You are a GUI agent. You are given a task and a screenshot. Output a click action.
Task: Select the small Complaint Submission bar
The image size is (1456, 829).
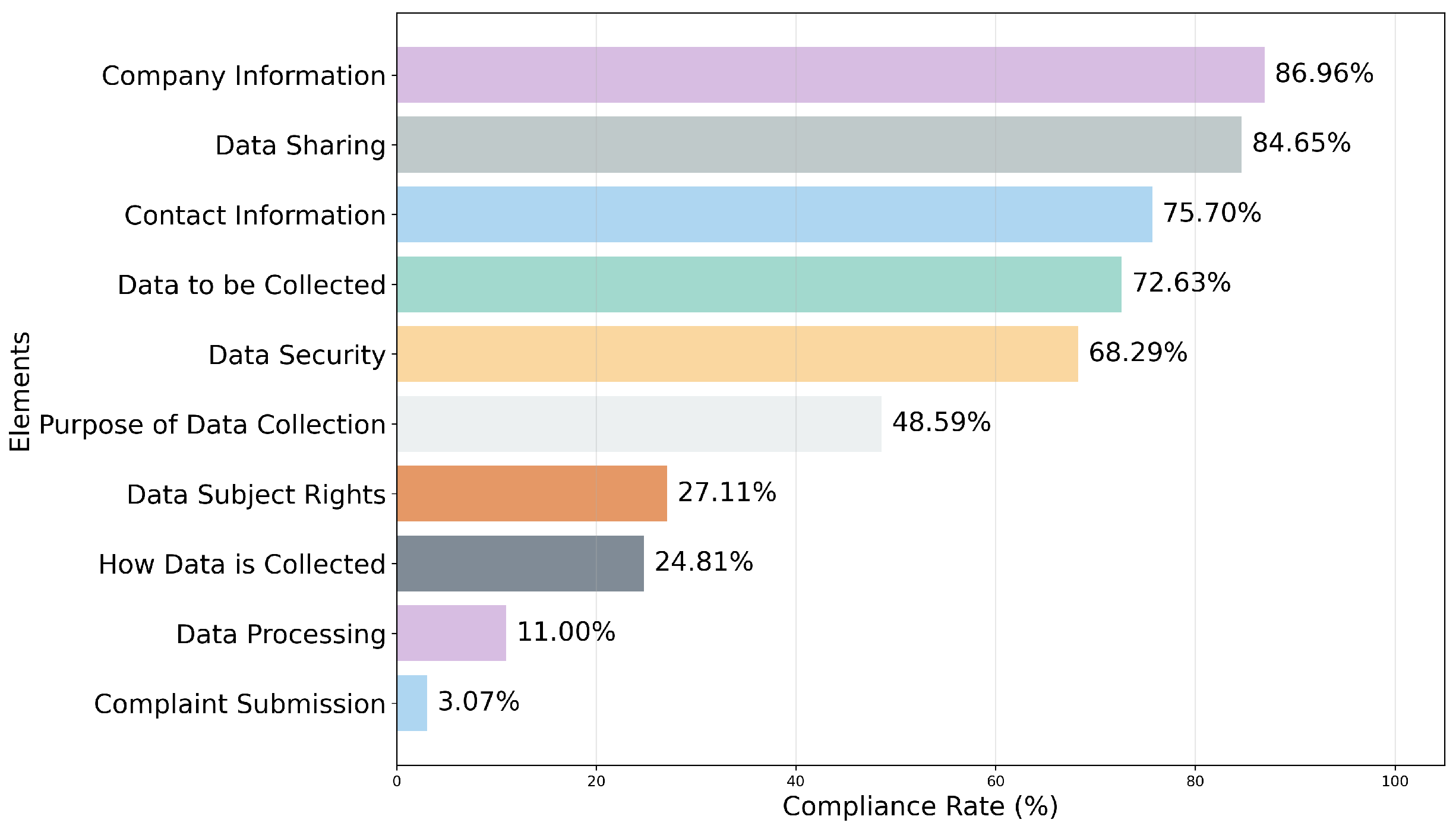click(412, 703)
